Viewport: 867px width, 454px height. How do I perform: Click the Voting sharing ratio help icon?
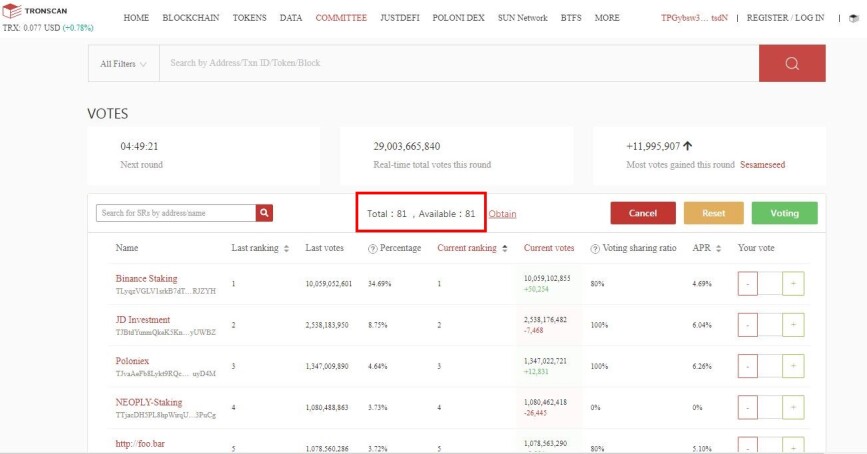[x=595, y=249]
